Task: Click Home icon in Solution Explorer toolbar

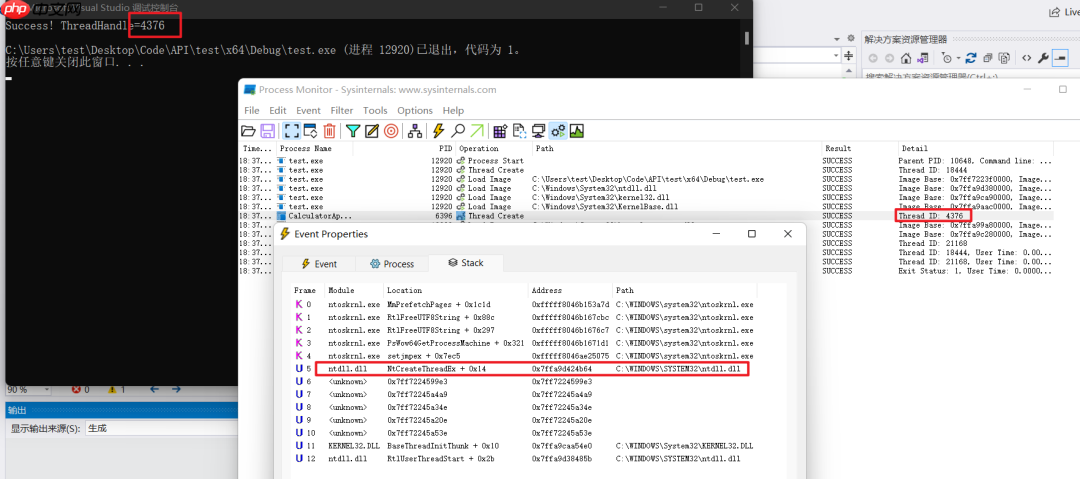Action: (x=906, y=58)
